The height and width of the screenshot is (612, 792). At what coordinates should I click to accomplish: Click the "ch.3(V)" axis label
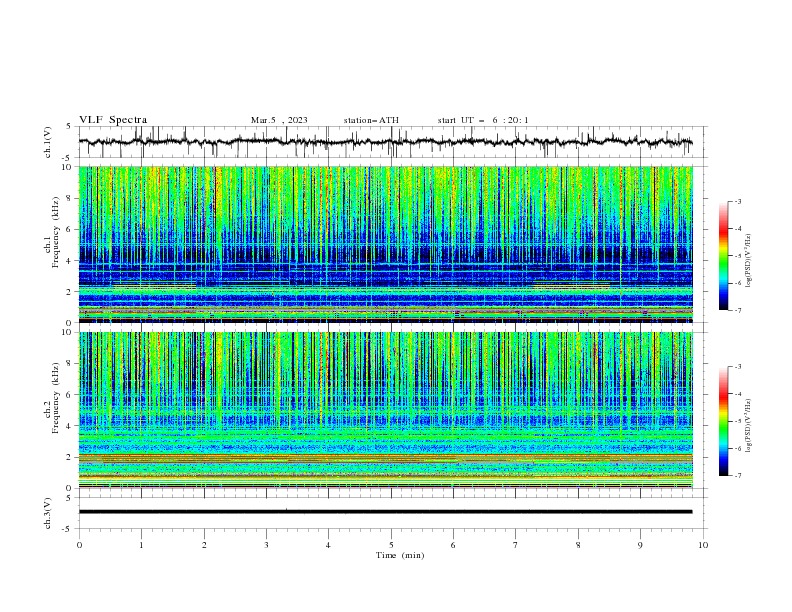[48, 513]
